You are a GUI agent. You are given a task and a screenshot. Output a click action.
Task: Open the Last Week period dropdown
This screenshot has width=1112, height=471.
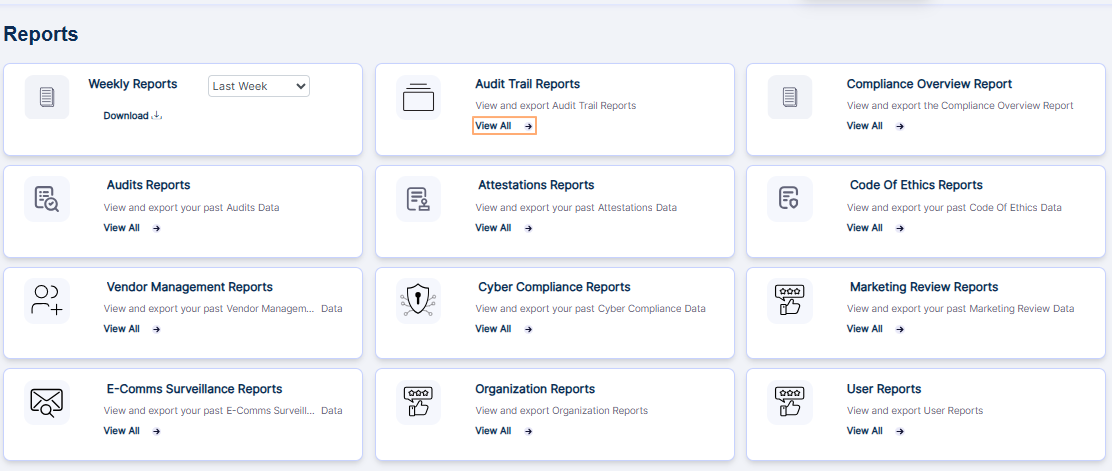[x=259, y=86]
